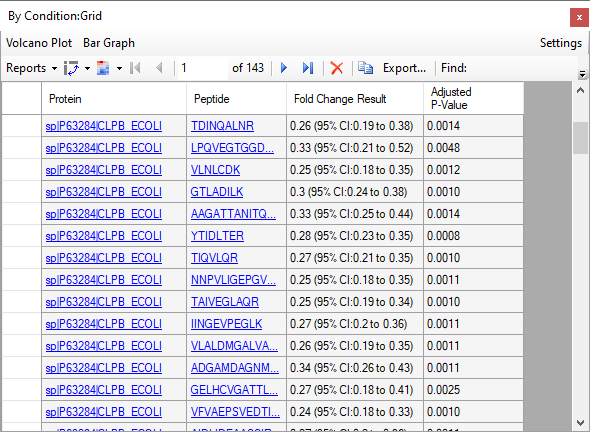Click the red X delete icon
The height and width of the screenshot is (432, 590).
pos(337,68)
